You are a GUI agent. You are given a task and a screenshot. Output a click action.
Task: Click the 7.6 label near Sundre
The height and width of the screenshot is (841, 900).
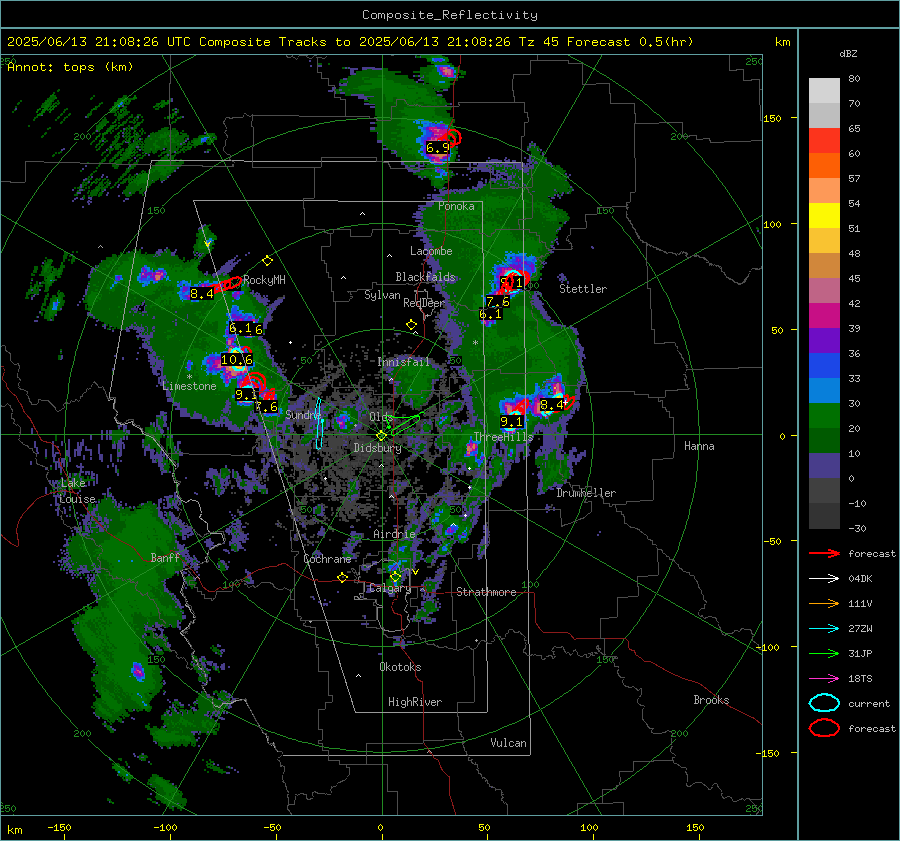tap(266, 407)
